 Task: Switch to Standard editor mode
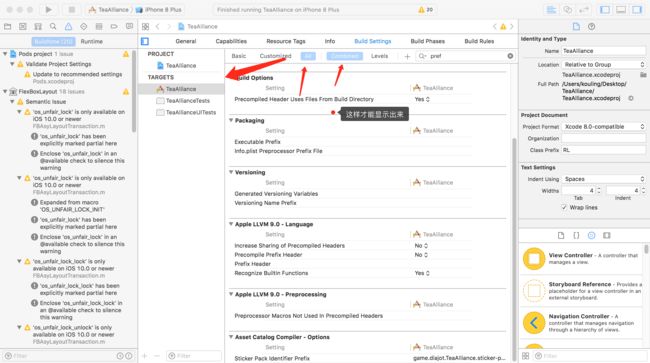[x=551, y=10]
